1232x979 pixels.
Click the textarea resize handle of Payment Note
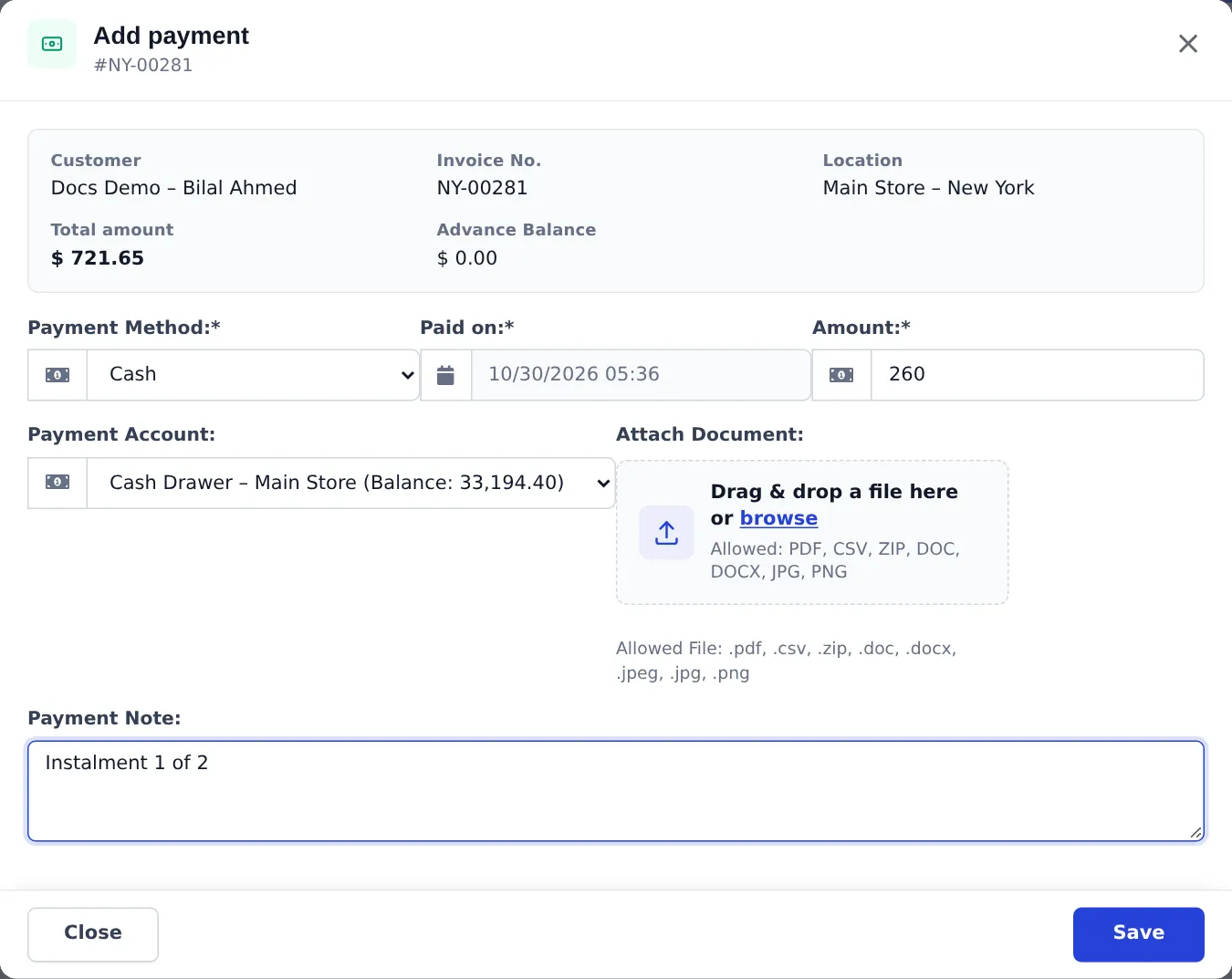1195,832
